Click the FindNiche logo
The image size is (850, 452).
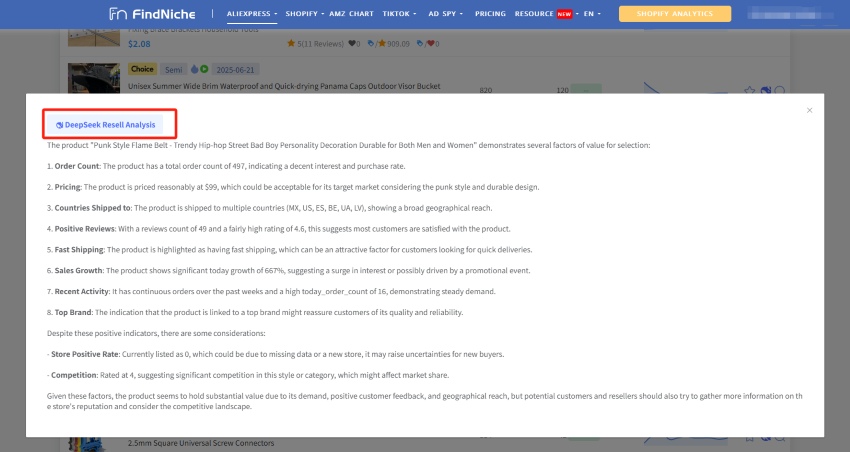[x=152, y=14]
